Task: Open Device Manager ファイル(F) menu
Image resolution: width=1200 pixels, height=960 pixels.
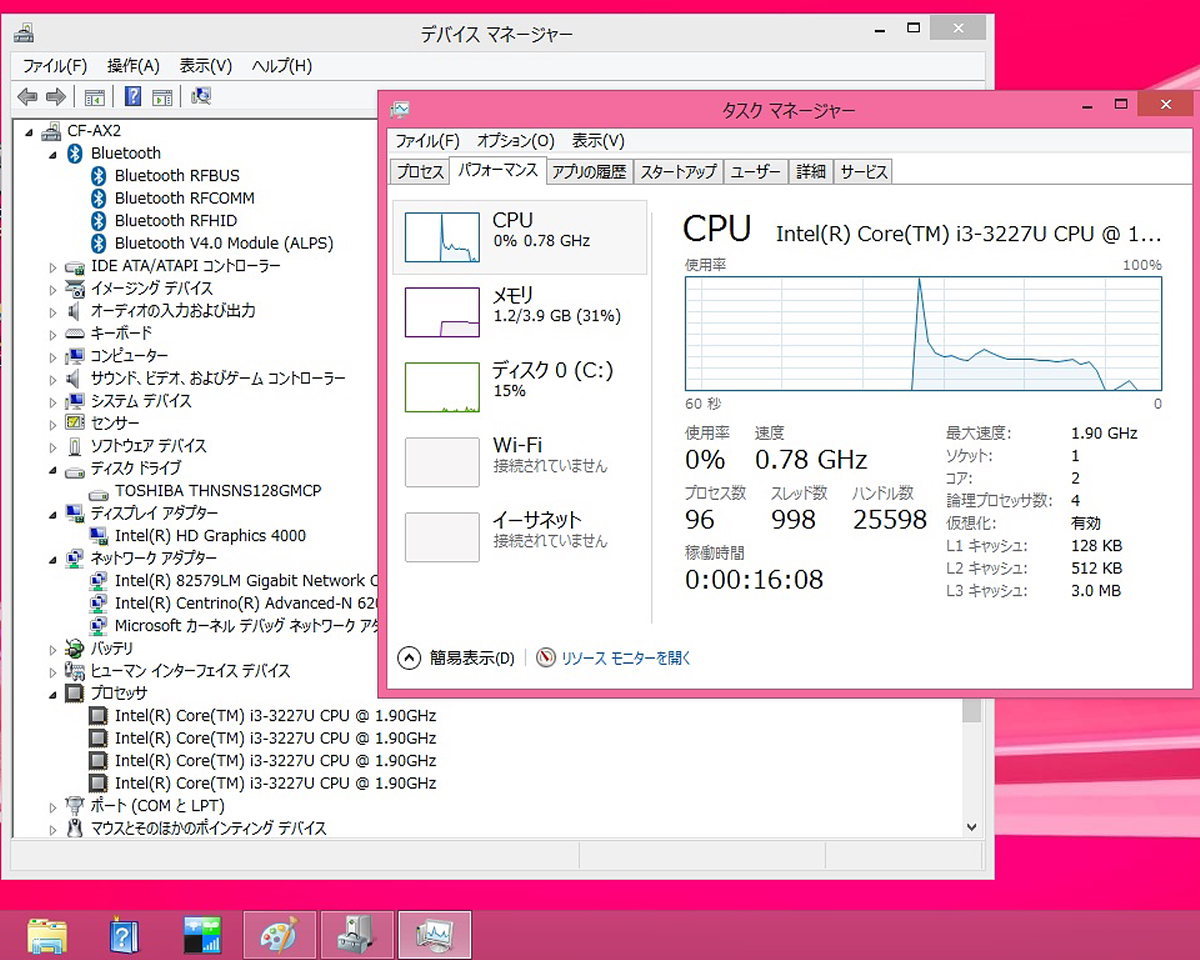Action: click(55, 66)
